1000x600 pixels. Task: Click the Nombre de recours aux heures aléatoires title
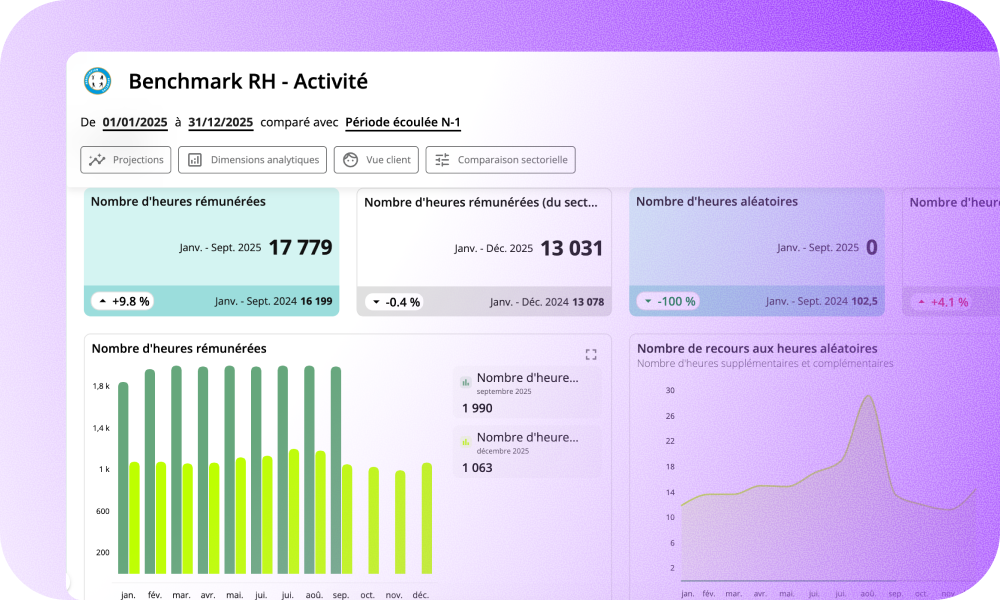[757, 348]
